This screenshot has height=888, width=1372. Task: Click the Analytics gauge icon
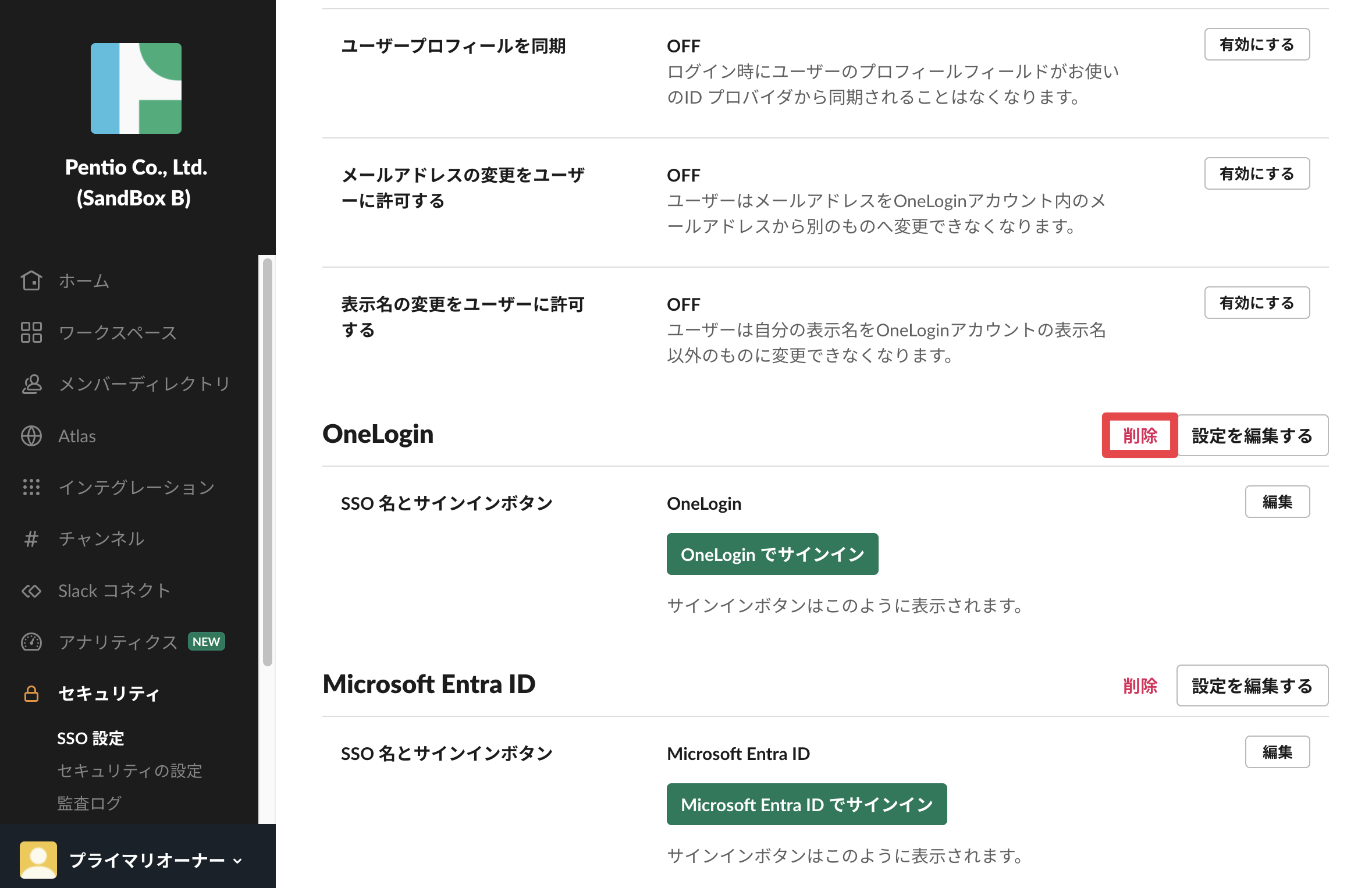[31, 642]
